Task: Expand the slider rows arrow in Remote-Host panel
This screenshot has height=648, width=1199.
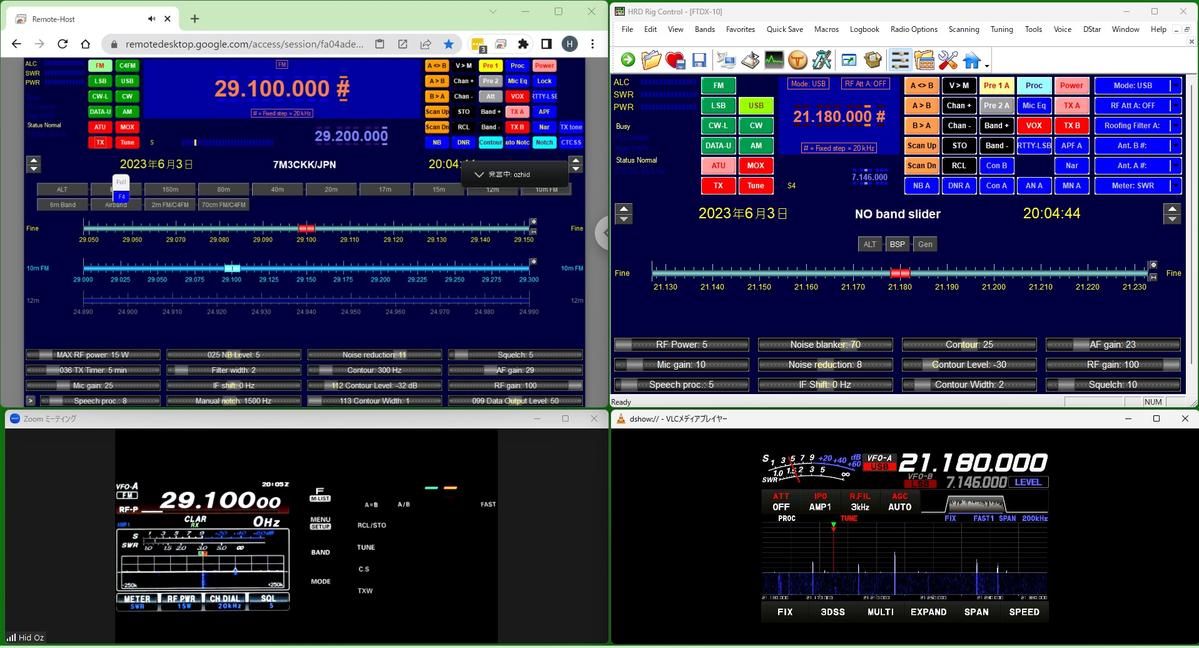Action: (x=31, y=400)
